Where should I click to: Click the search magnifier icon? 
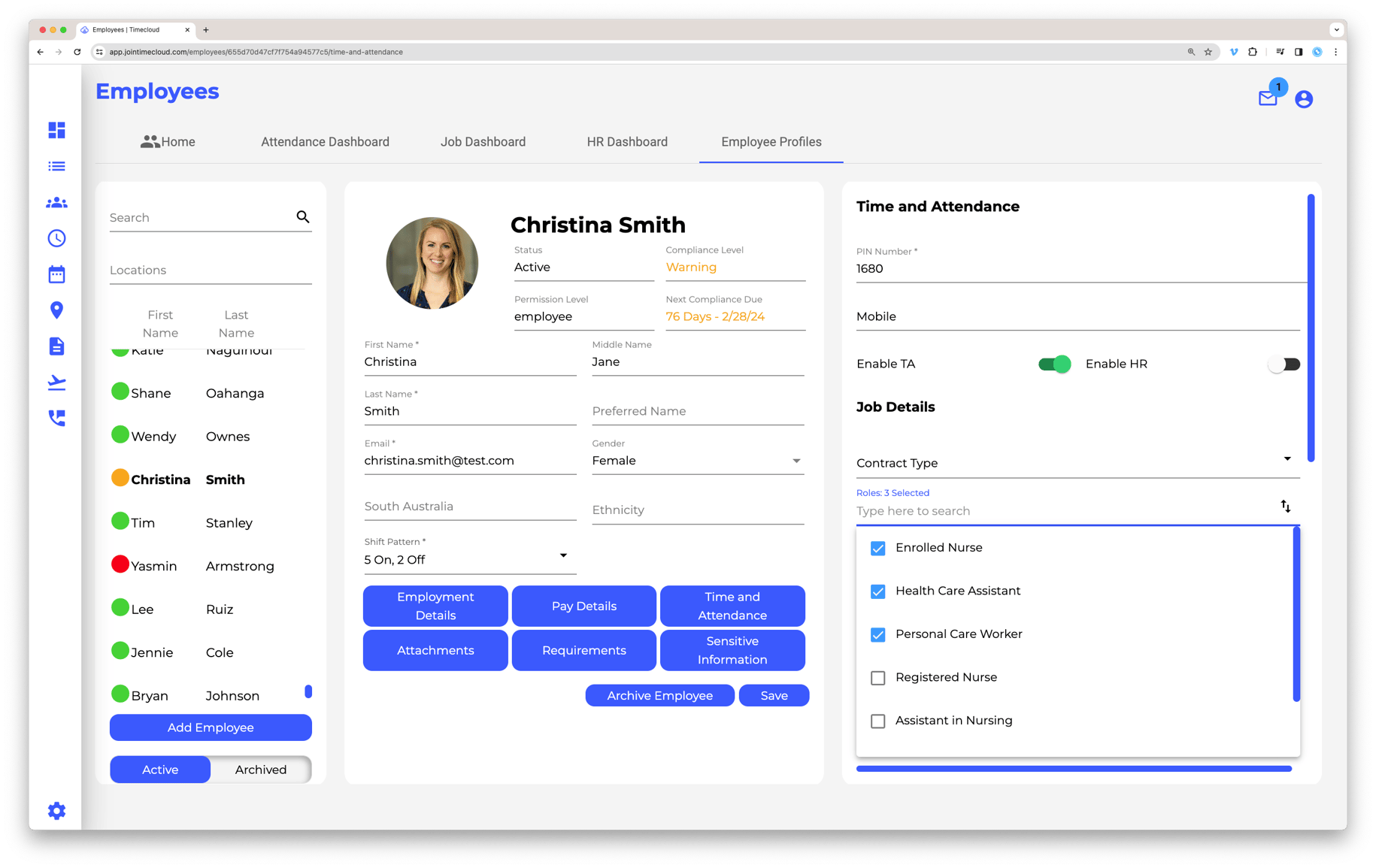coord(303,217)
